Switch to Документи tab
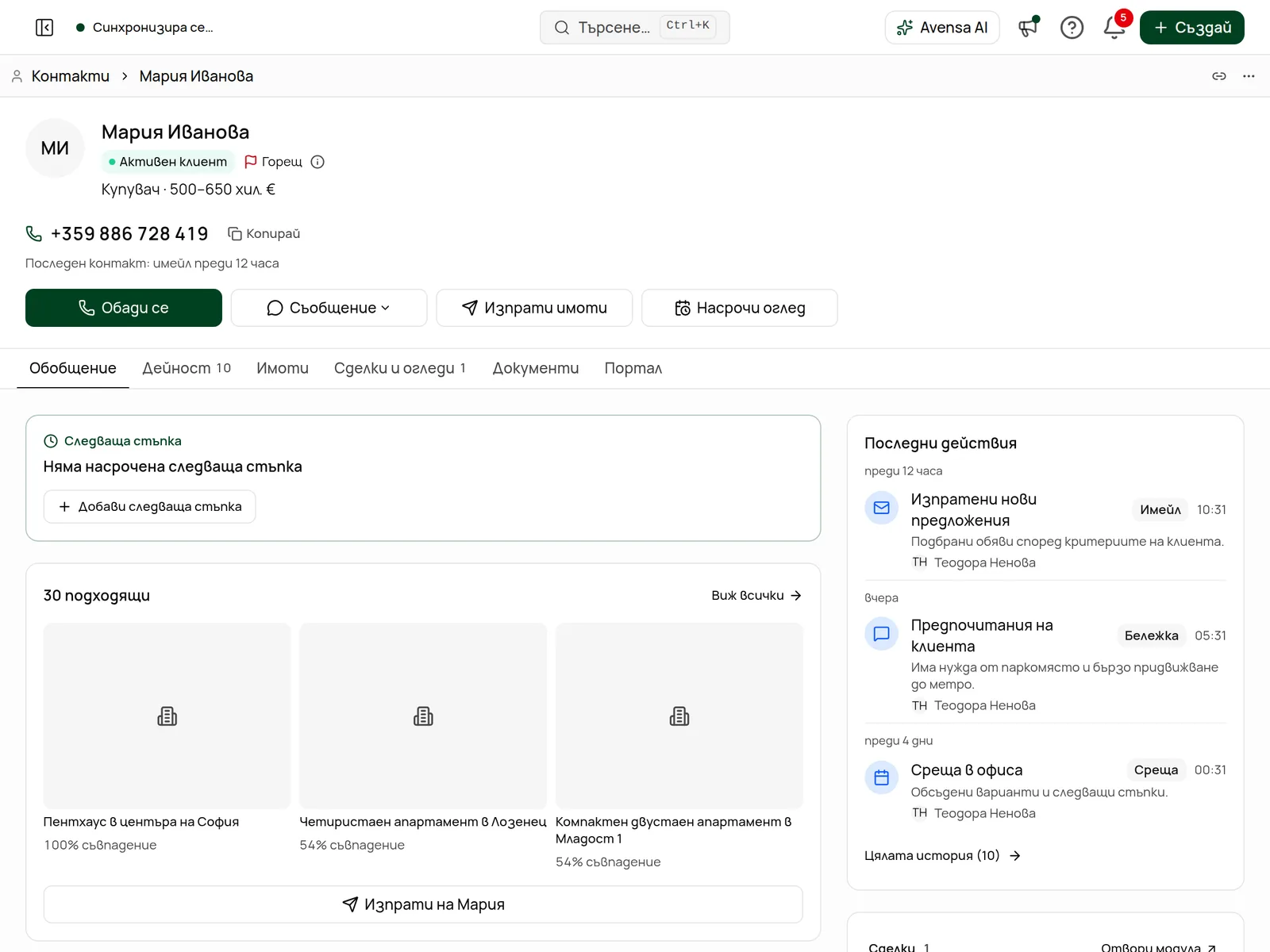The height and width of the screenshot is (952, 1270). click(536, 368)
